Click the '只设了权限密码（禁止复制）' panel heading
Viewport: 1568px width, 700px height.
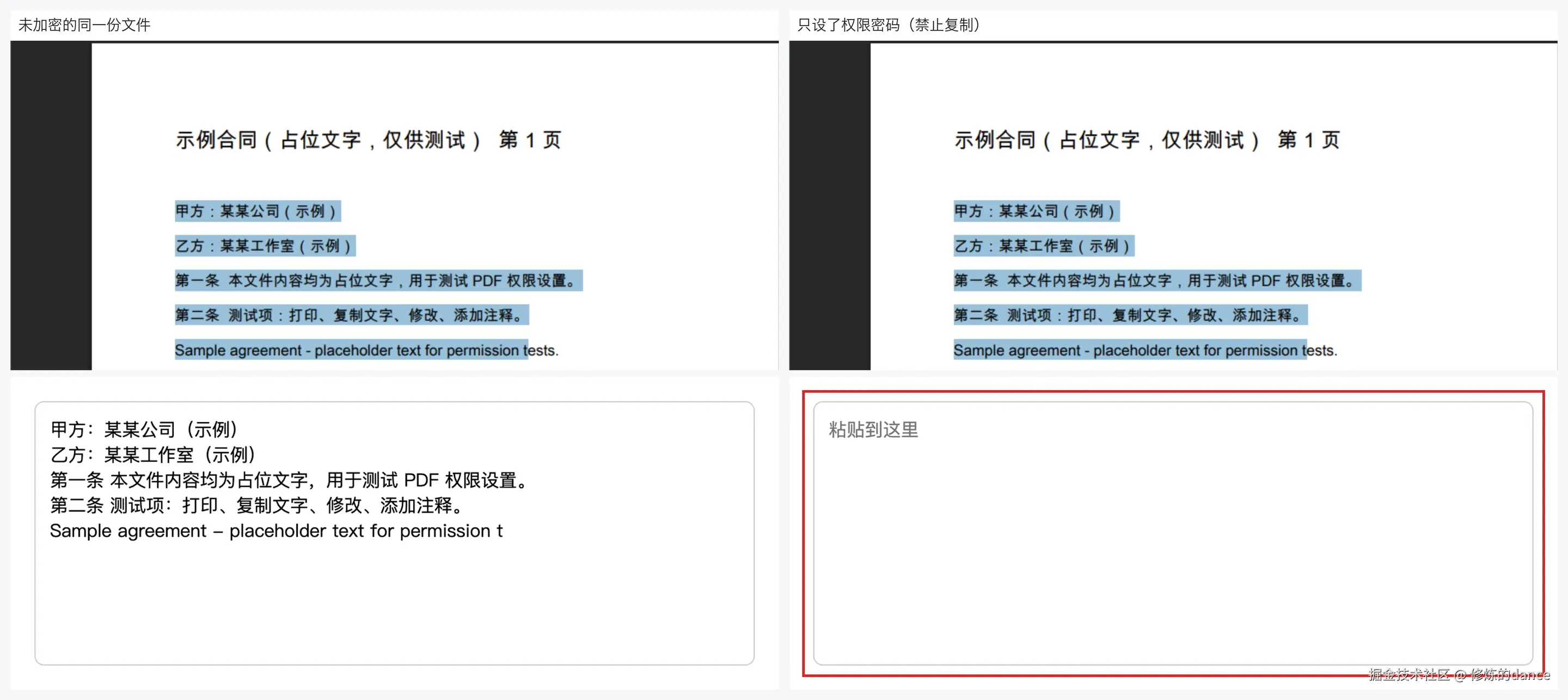pyautogui.click(x=889, y=25)
